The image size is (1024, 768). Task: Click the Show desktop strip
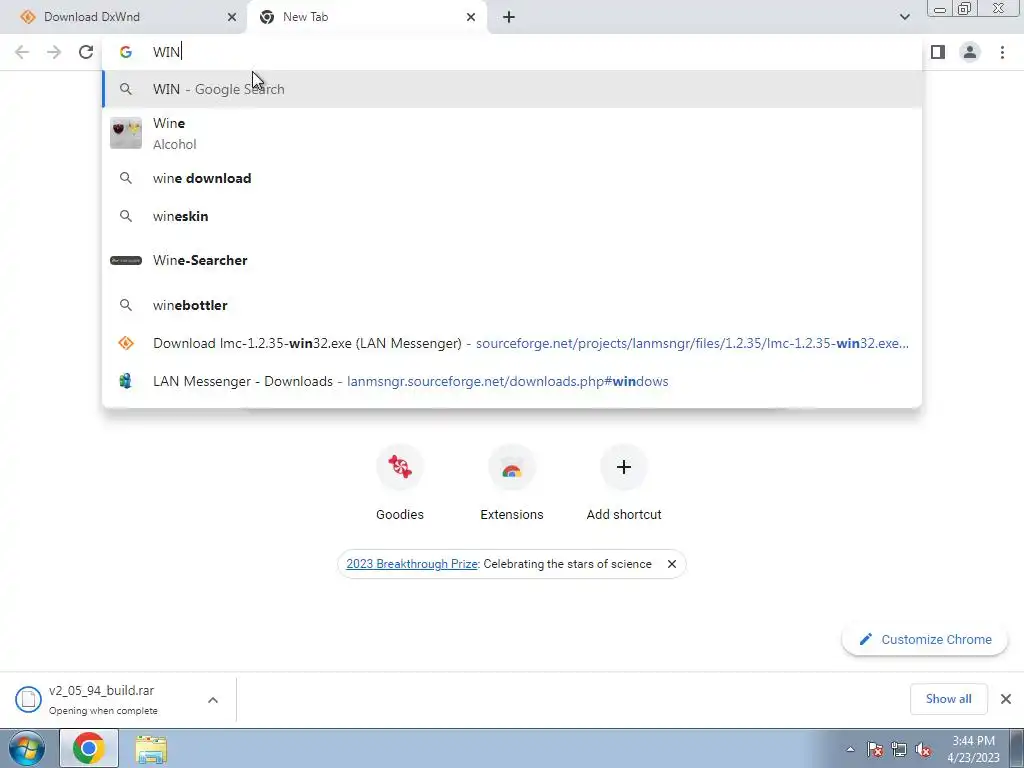pyautogui.click(x=1017, y=748)
